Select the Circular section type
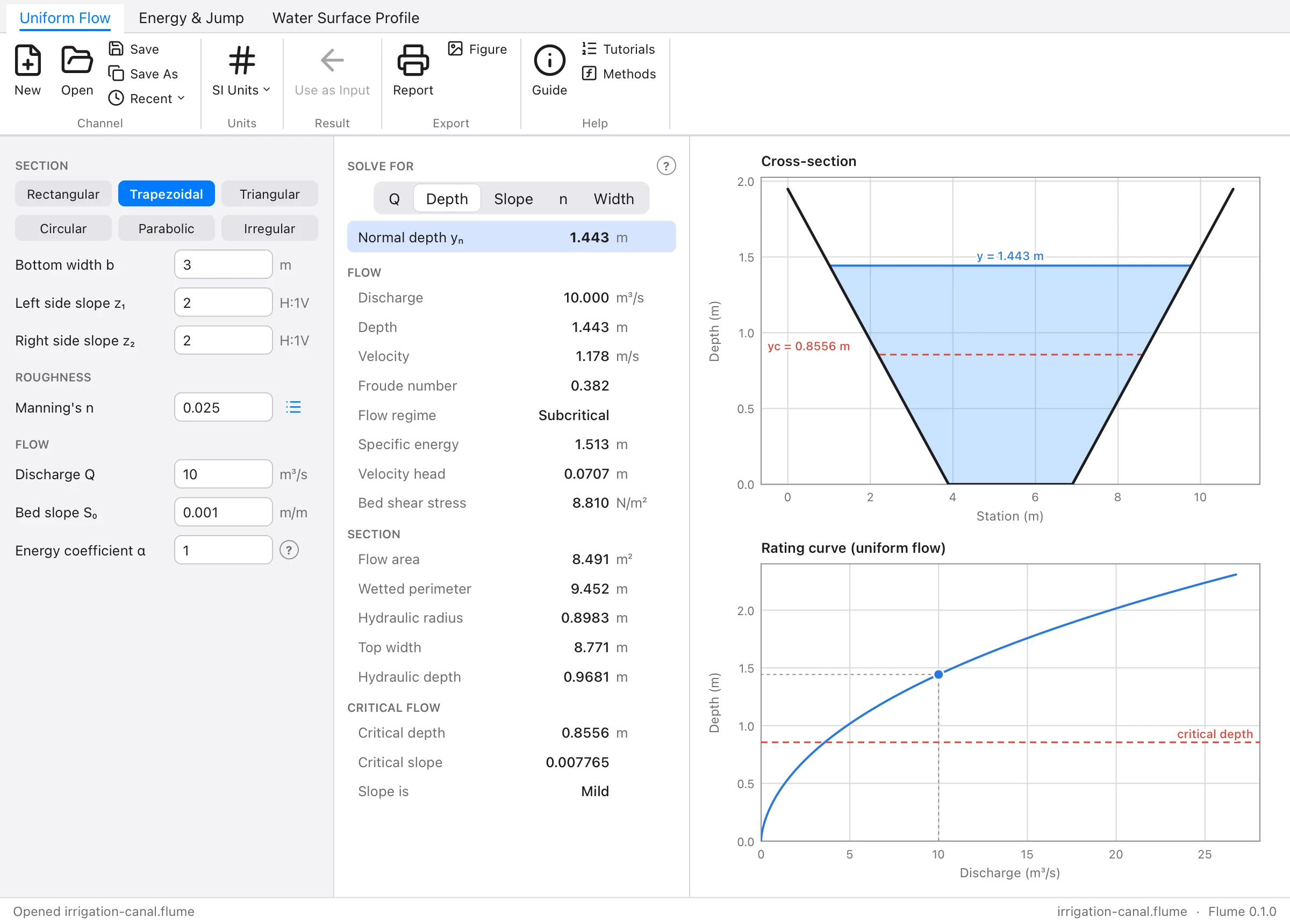 pos(63,229)
